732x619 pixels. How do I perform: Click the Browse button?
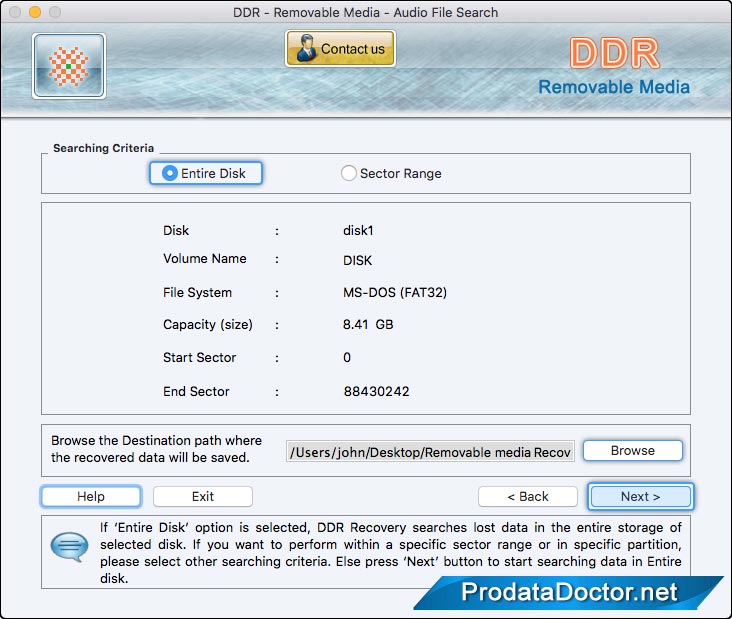click(633, 450)
